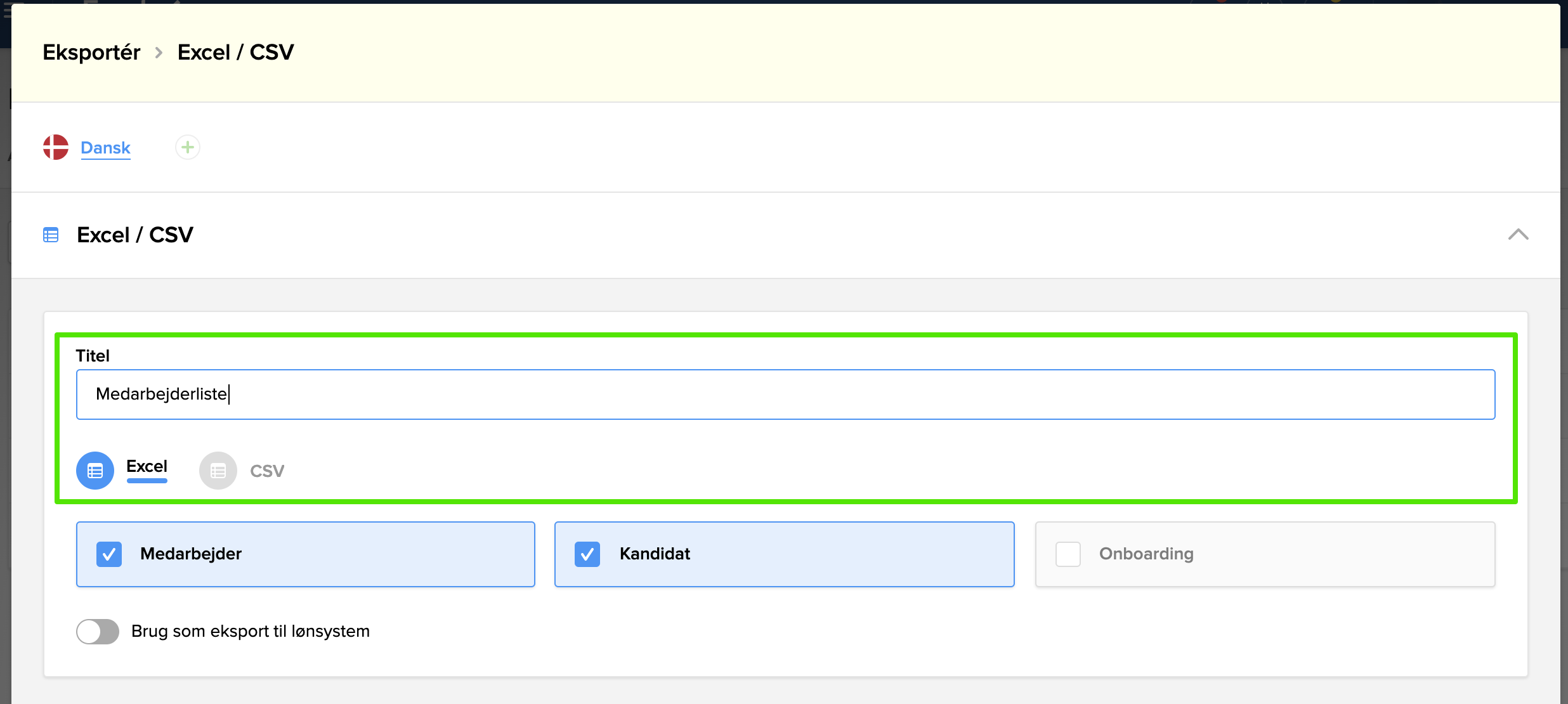Viewport: 1568px width, 704px height.
Task: Collapse the Excel / CSV section chevron
Action: (1518, 235)
